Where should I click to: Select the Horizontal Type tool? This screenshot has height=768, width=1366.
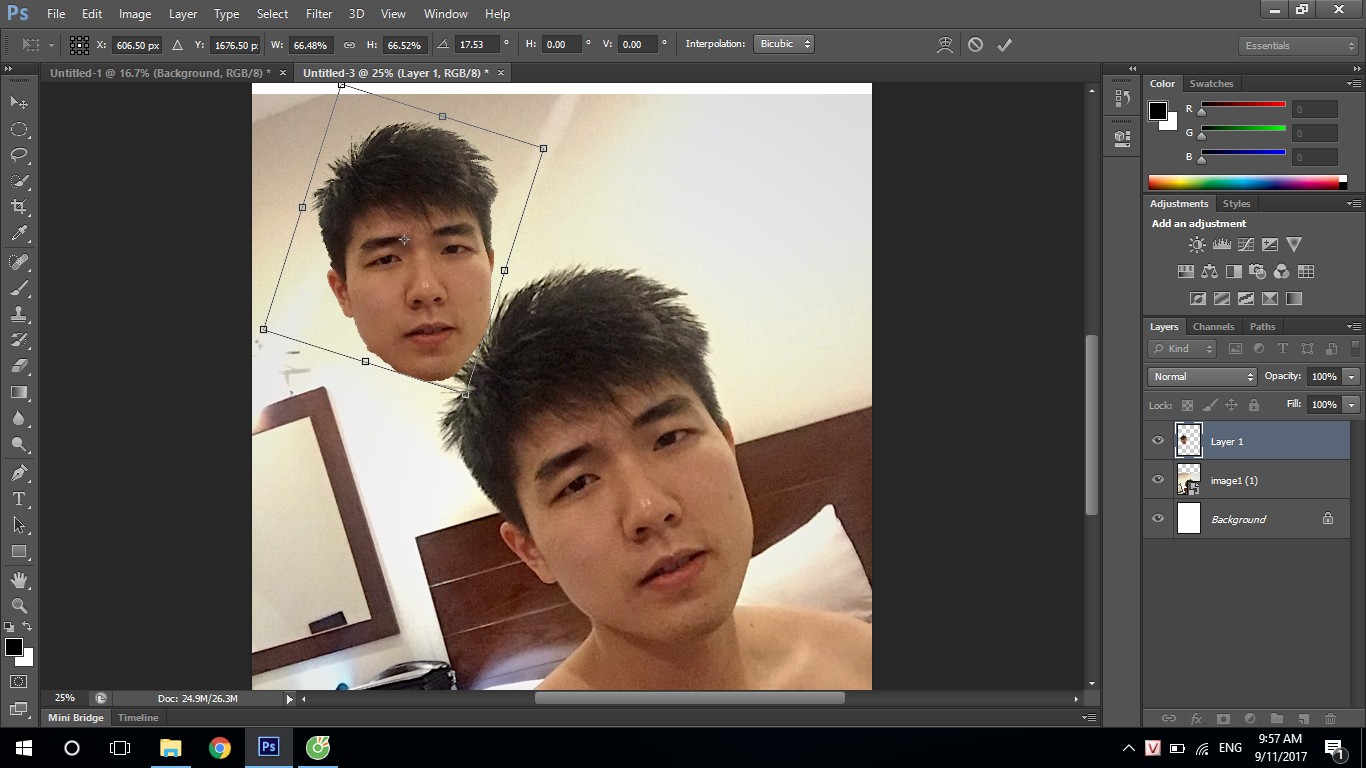[x=19, y=499]
